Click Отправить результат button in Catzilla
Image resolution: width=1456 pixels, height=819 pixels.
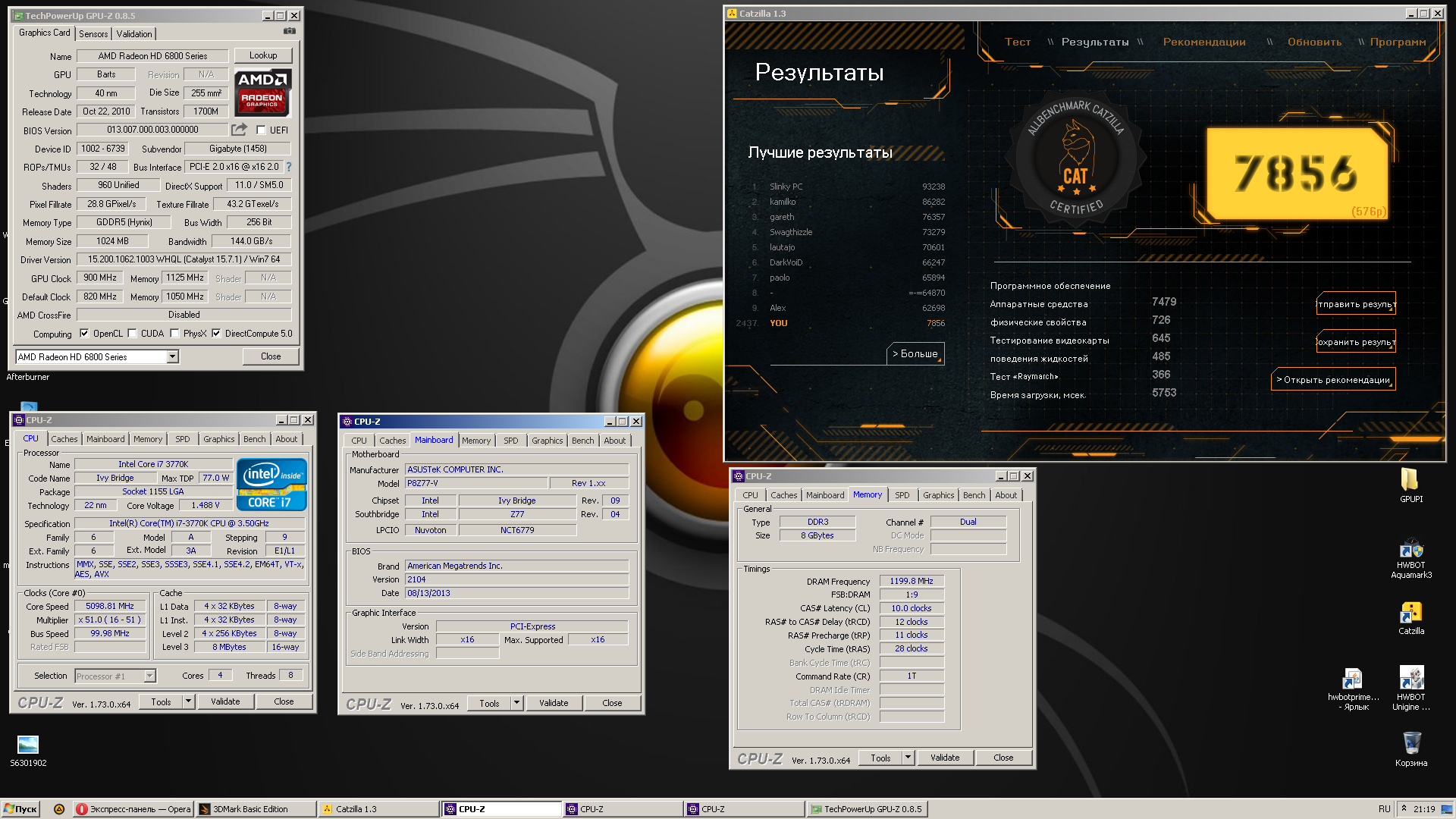[x=1356, y=304]
